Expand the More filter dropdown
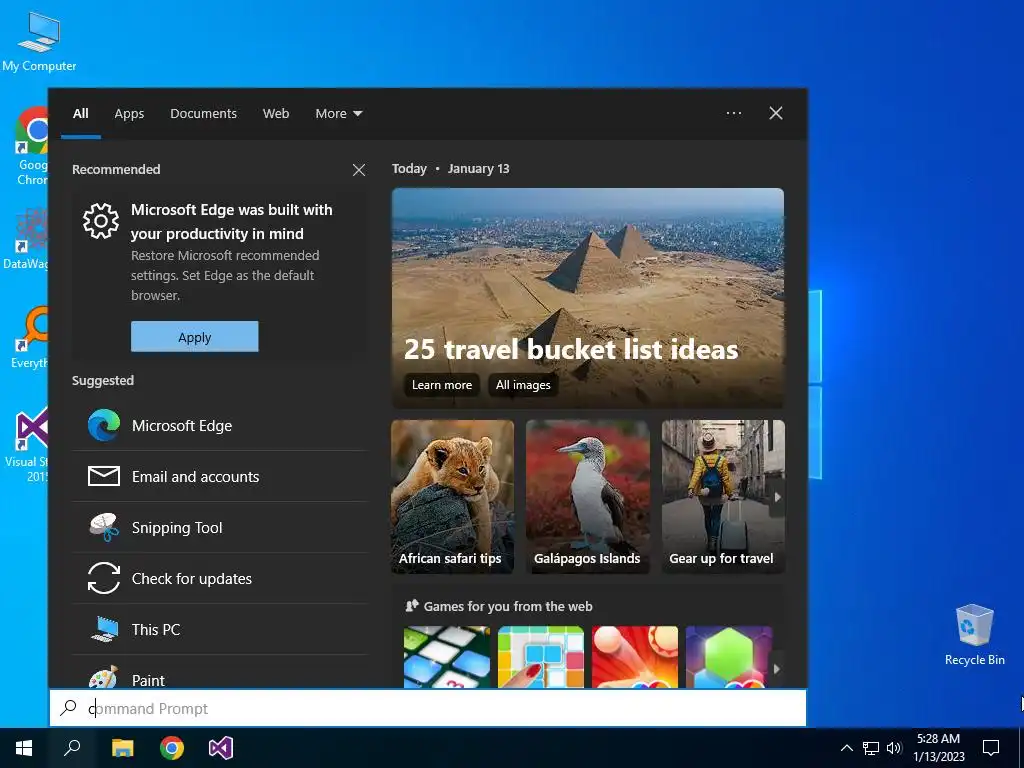Screen dimensions: 1024x768 (338, 114)
